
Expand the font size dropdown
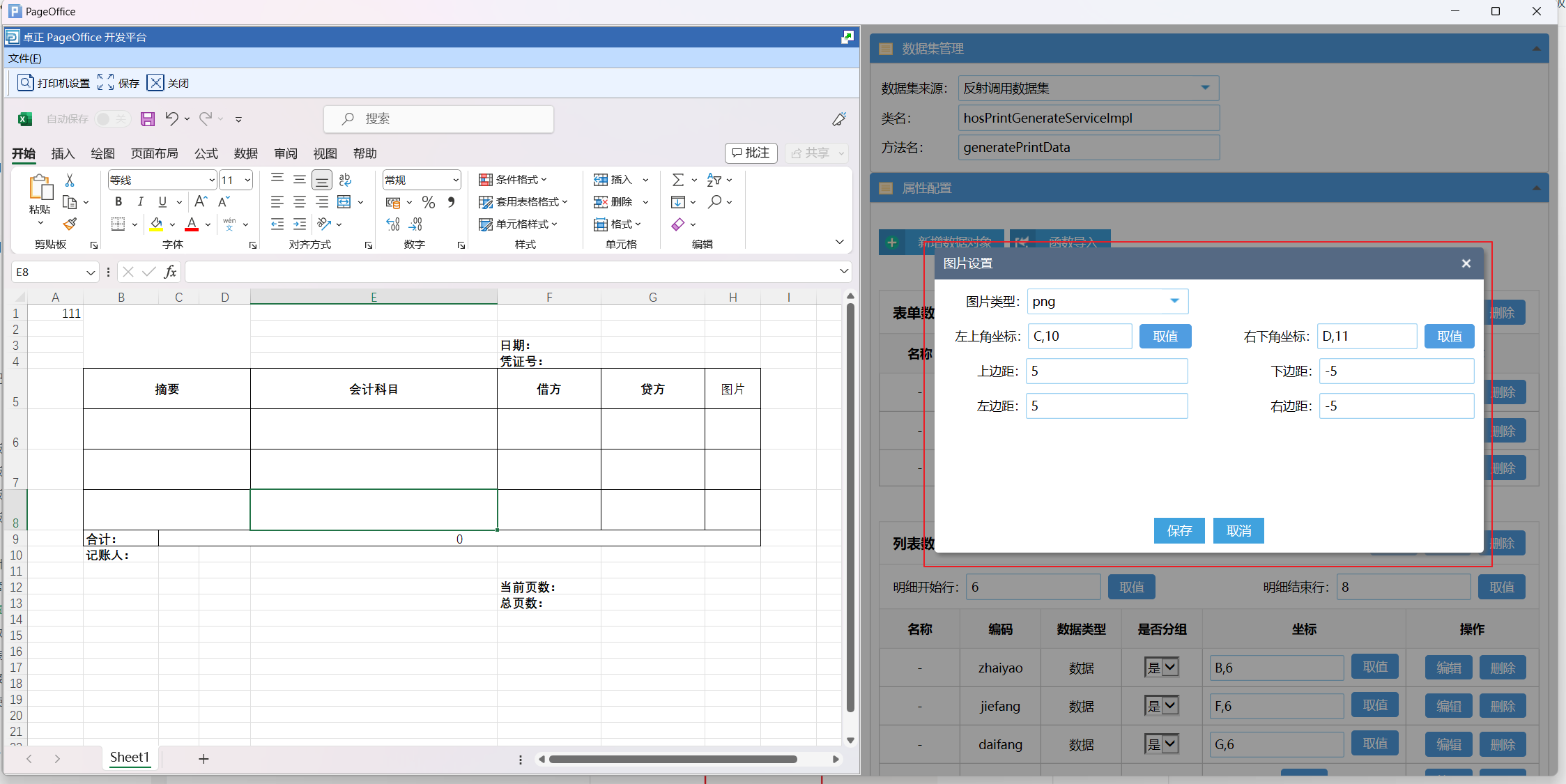[x=247, y=180]
